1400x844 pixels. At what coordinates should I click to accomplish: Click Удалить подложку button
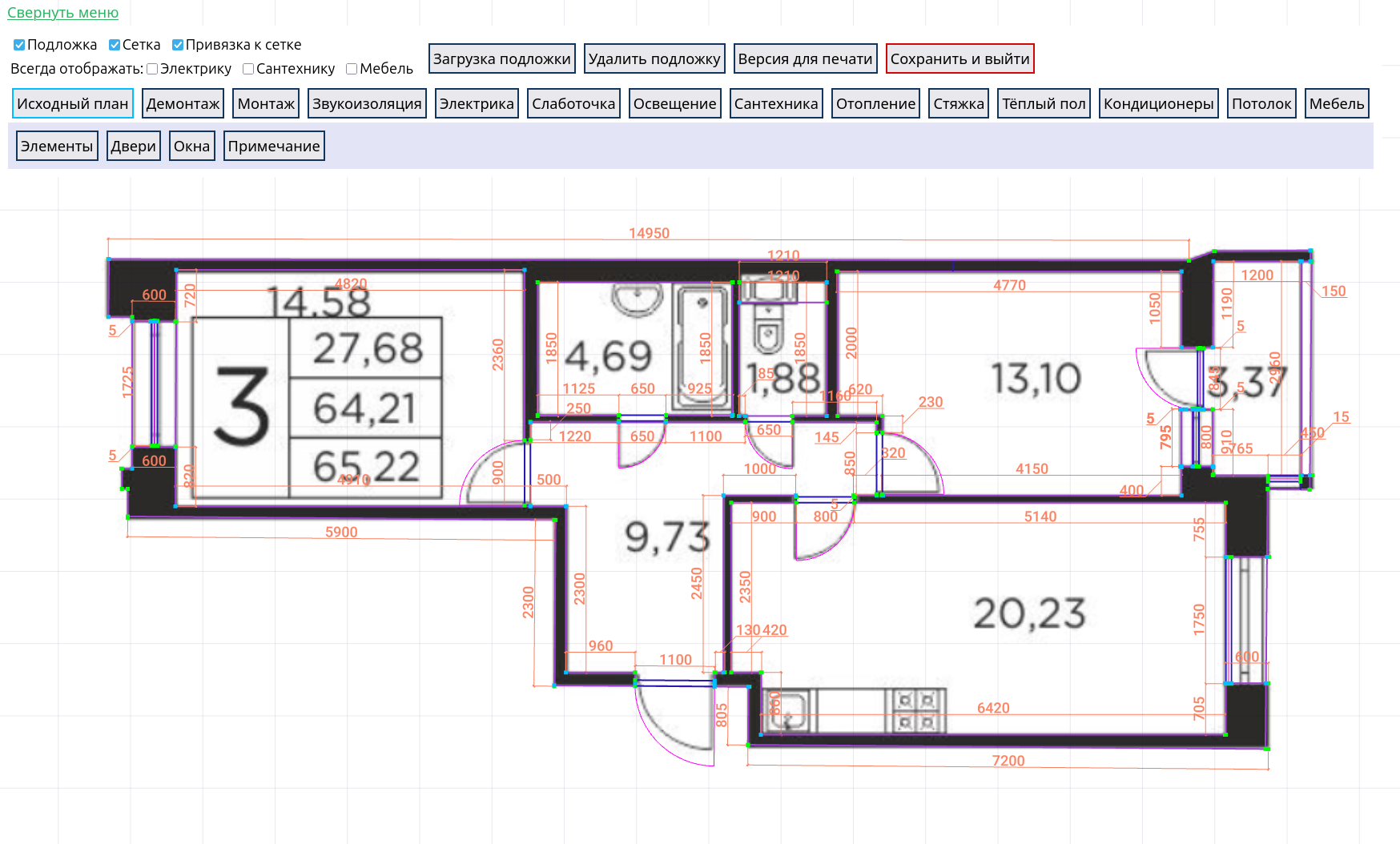click(x=654, y=58)
